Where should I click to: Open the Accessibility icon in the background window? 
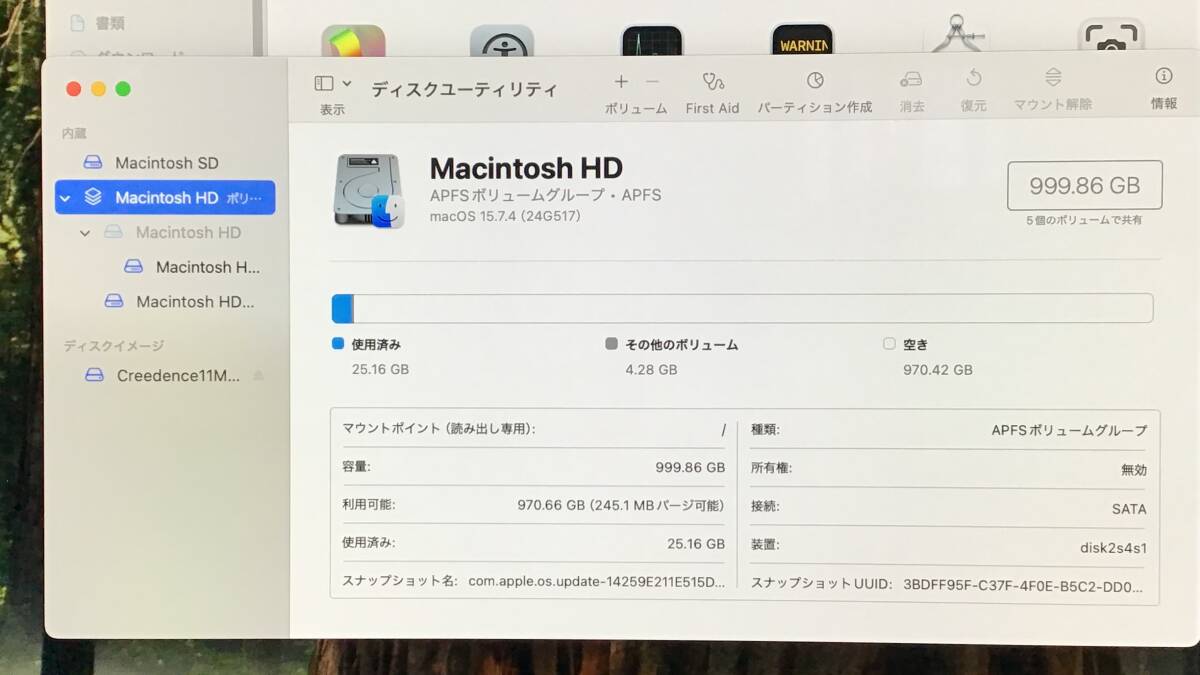(502, 41)
